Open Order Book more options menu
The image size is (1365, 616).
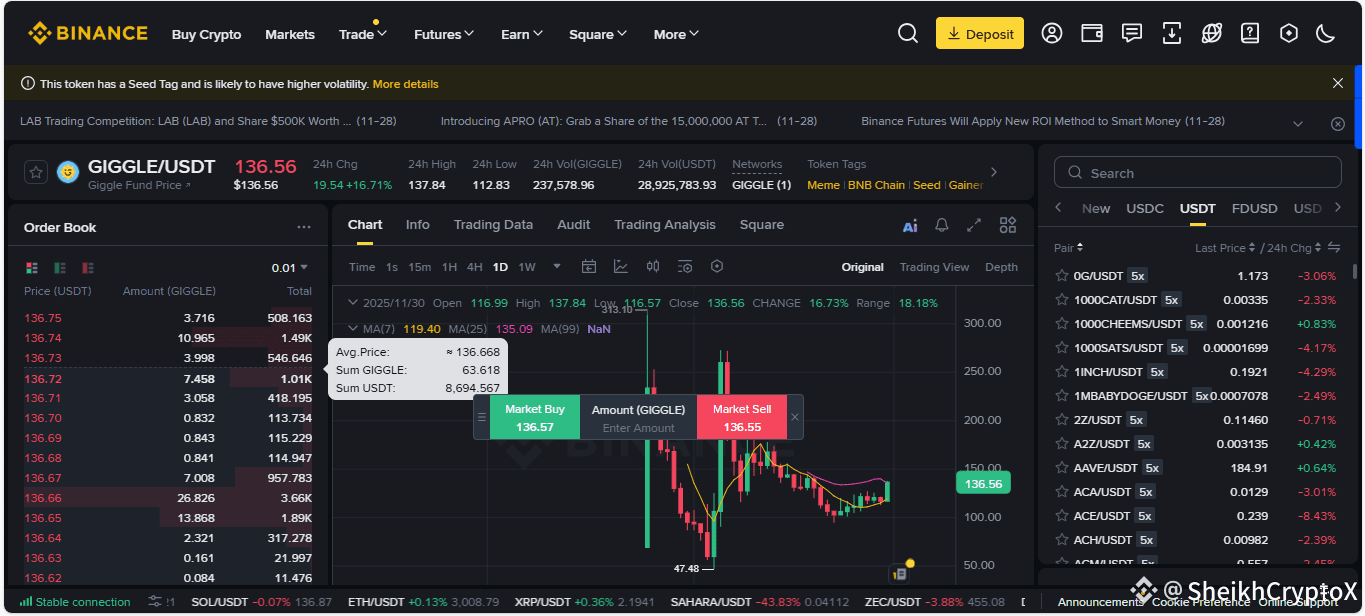coord(304,228)
